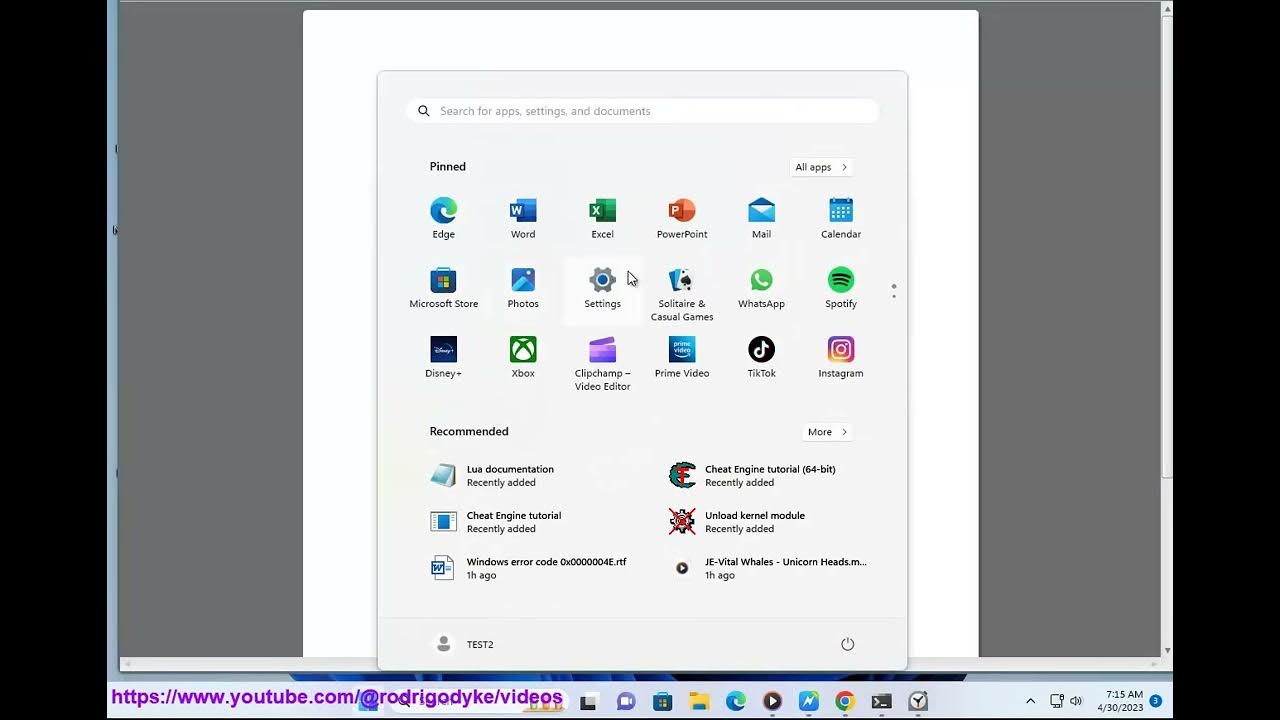The width and height of the screenshot is (1280, 720).
Task: Open the Calendar app
Action: (x=841, y=218)
